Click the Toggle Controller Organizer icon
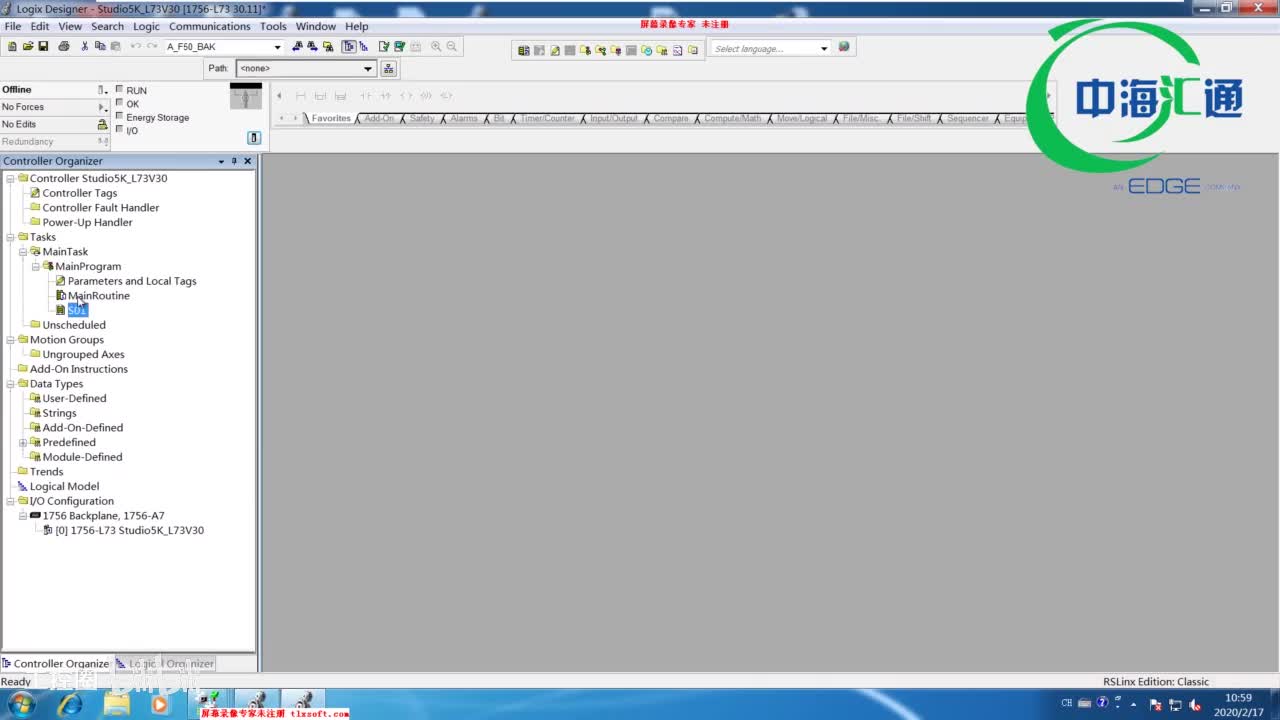 349,47
